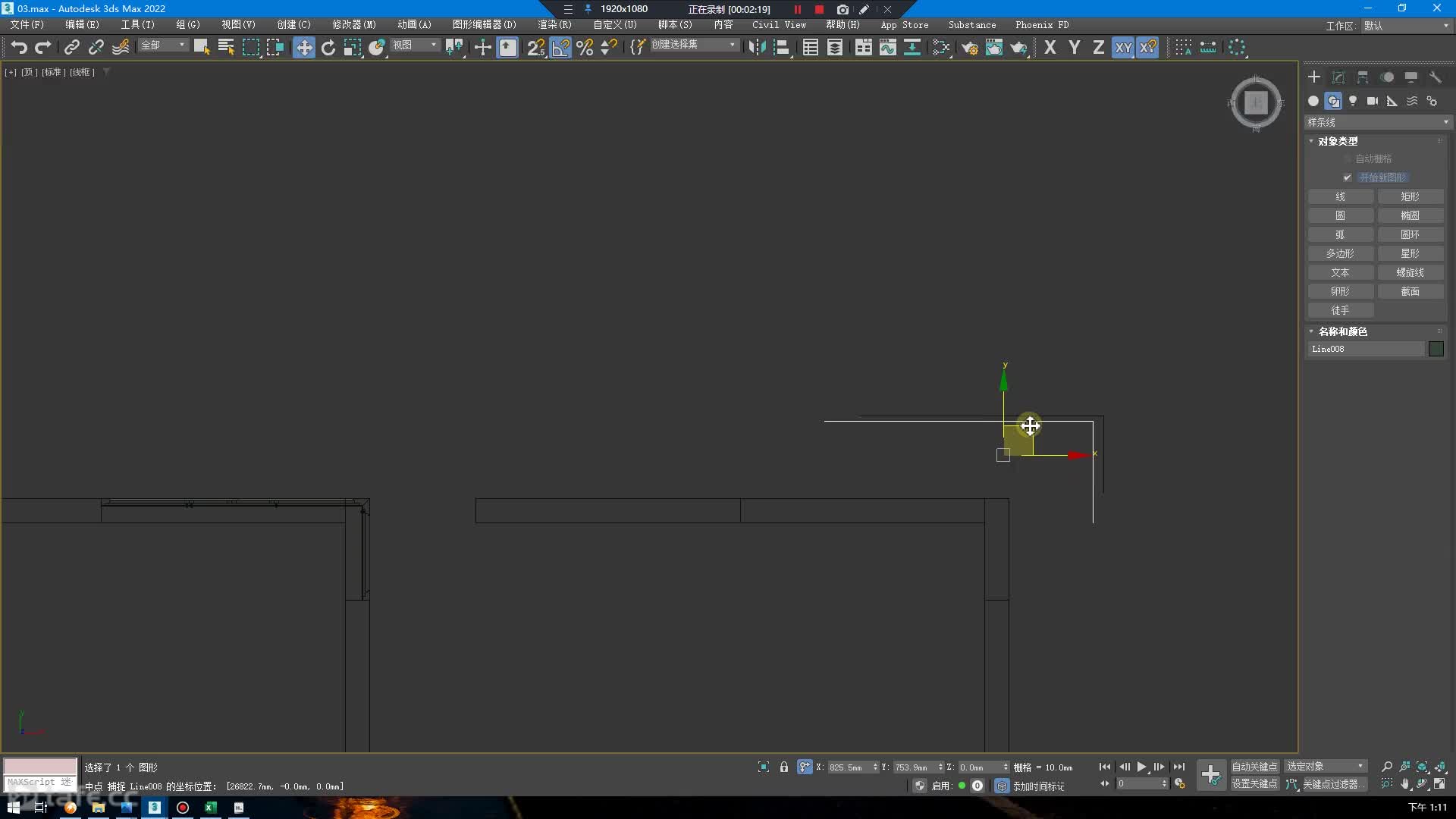Open the 渲染(R) menu
Image resolution: width=1456 pixels, height=819 pixels.
tap(554, 25)
